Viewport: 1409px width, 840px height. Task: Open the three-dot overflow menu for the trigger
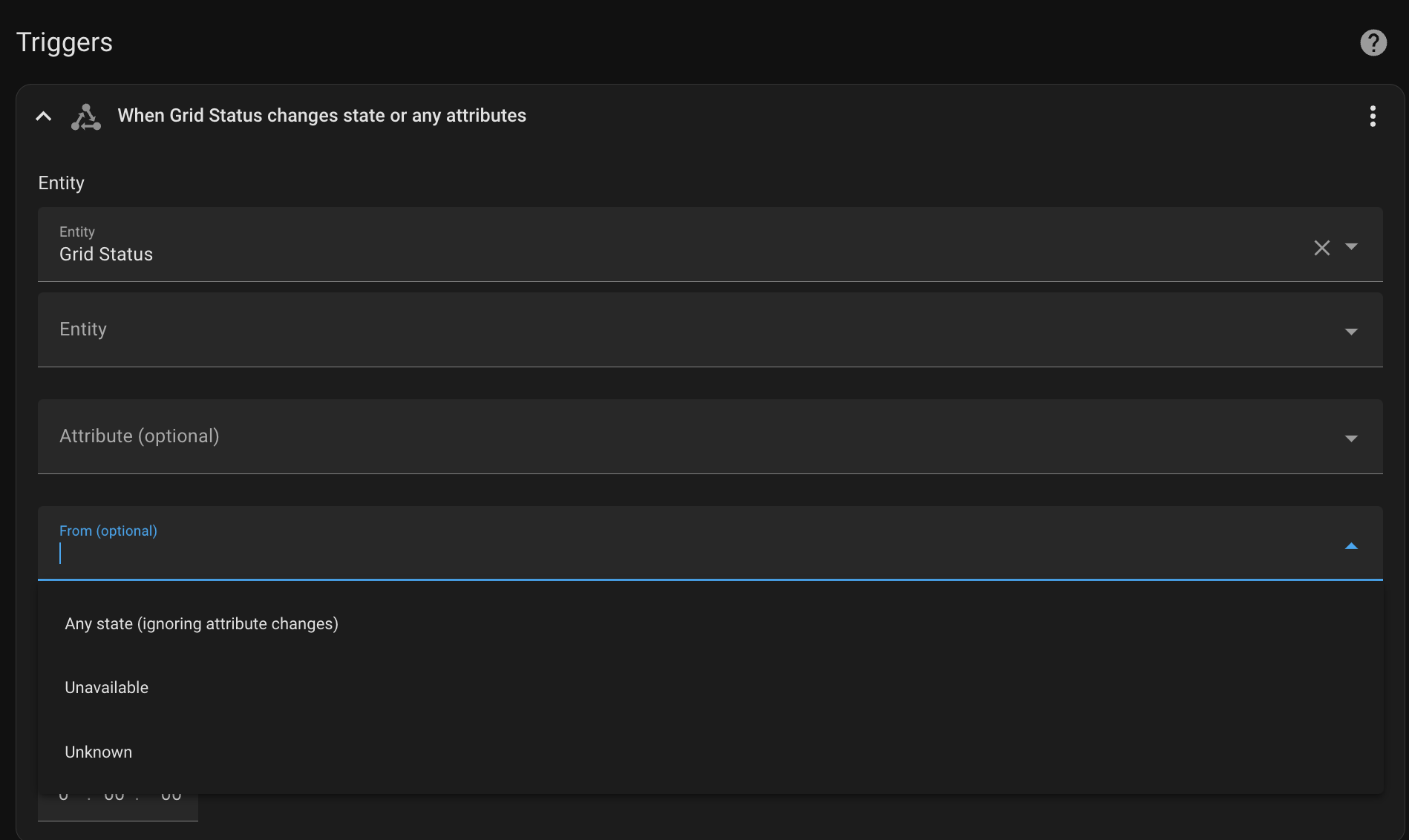coord(1371,117)
